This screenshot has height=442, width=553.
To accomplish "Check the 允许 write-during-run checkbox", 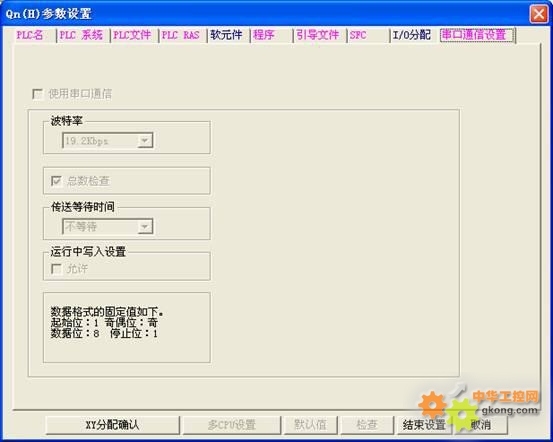I will 56,269.
